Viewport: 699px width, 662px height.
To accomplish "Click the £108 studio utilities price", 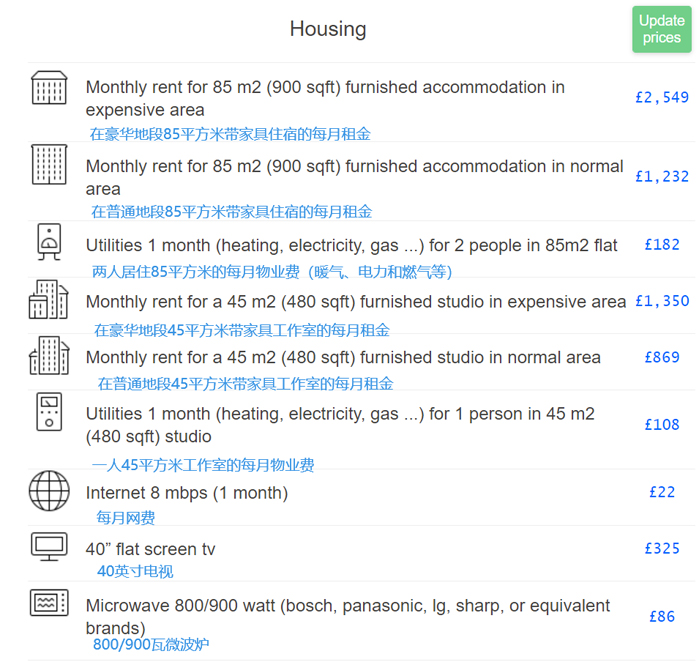I will pyautogui.click(x=662, y=425).
